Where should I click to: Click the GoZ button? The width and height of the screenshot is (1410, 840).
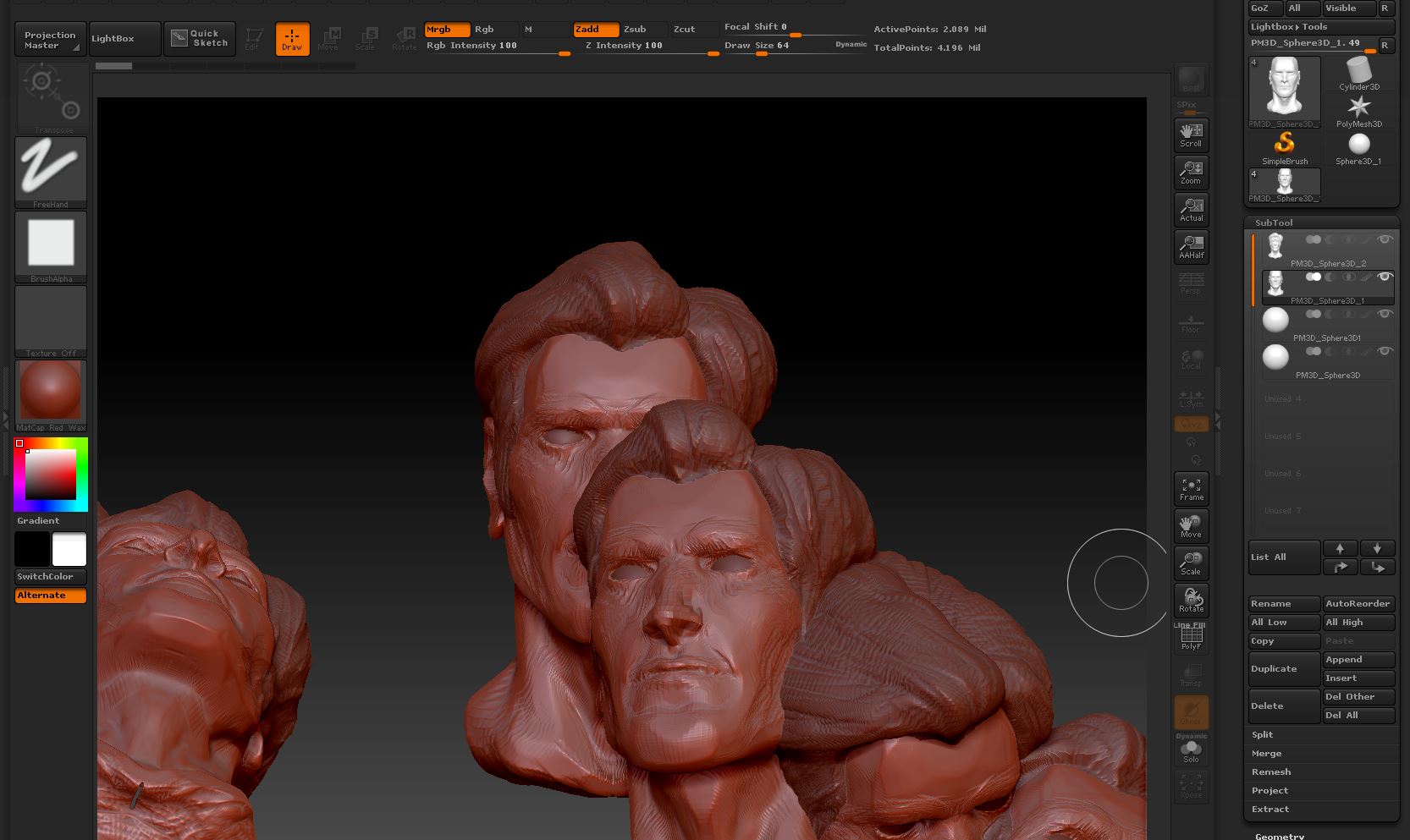pyautogui.click(x=1265, y=8)
